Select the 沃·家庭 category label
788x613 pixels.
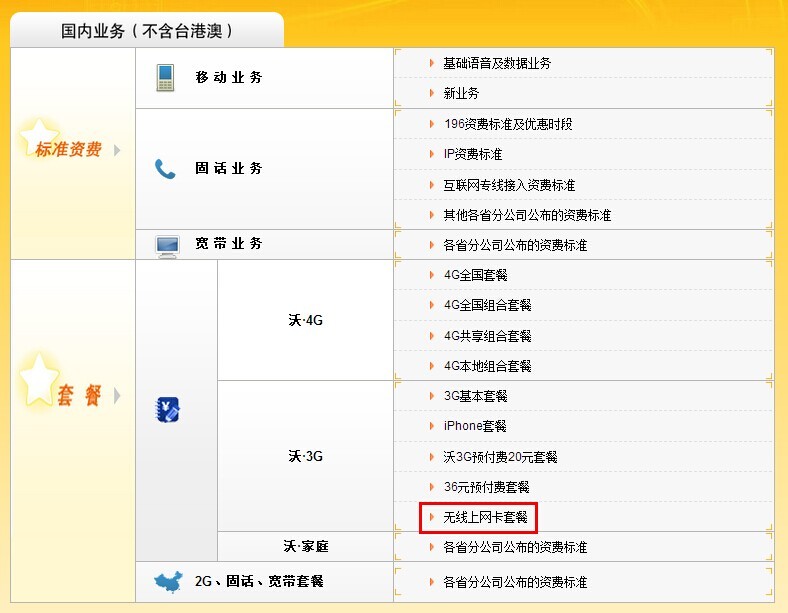coord(306,546)
